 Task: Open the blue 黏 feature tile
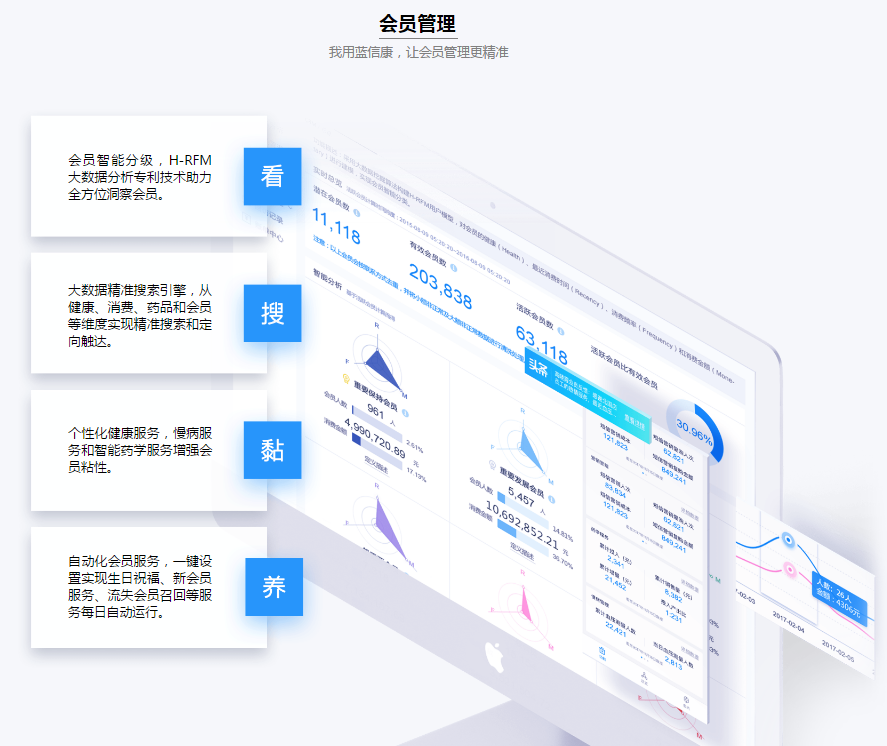272,450
